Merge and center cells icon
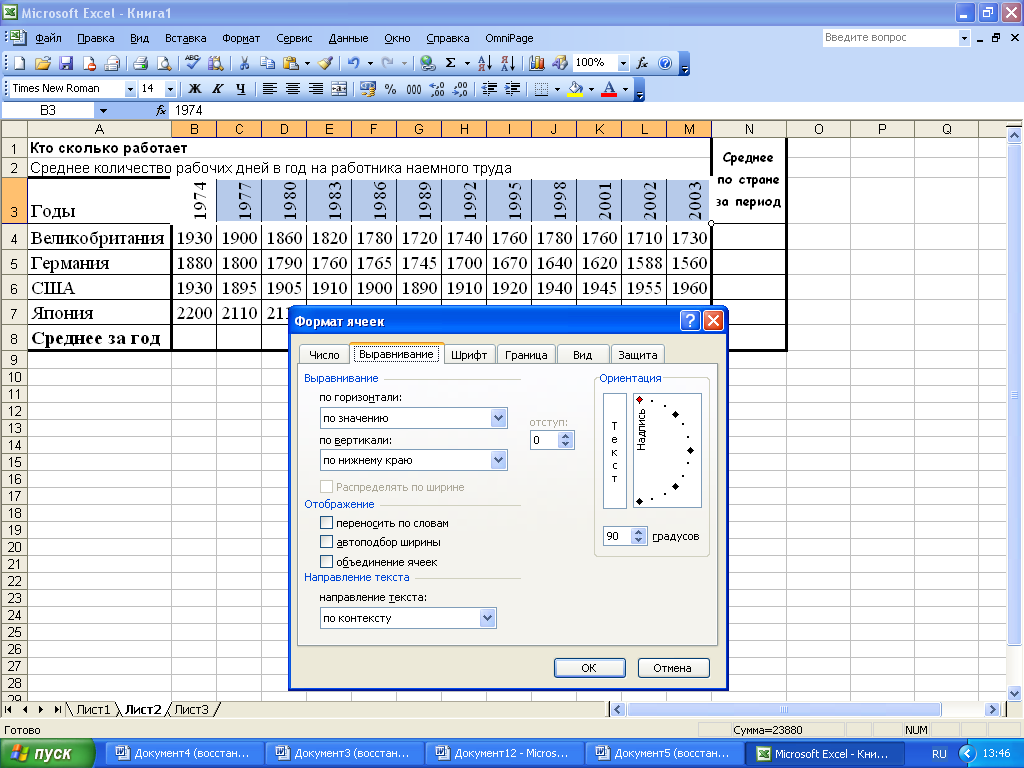This screenshot has height=768, width=1024. click(x=339, y=89)
